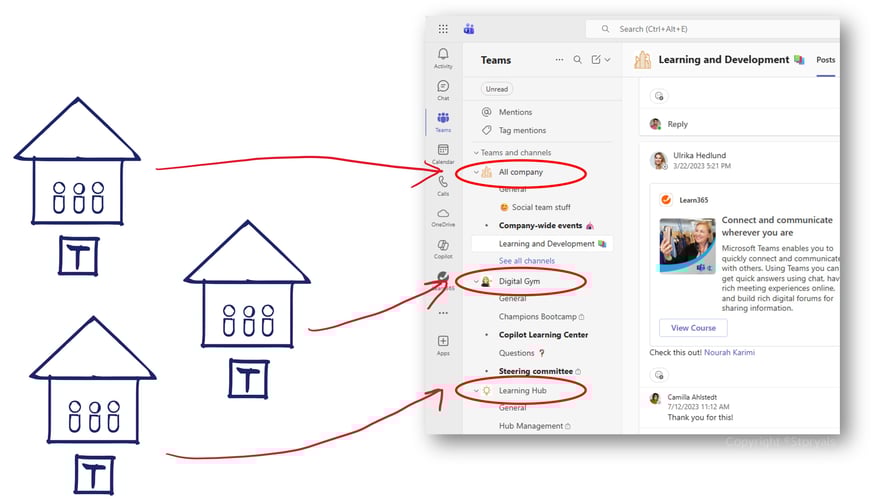
Task: Toggle the Unread filter chip
Action: (497, 89)
